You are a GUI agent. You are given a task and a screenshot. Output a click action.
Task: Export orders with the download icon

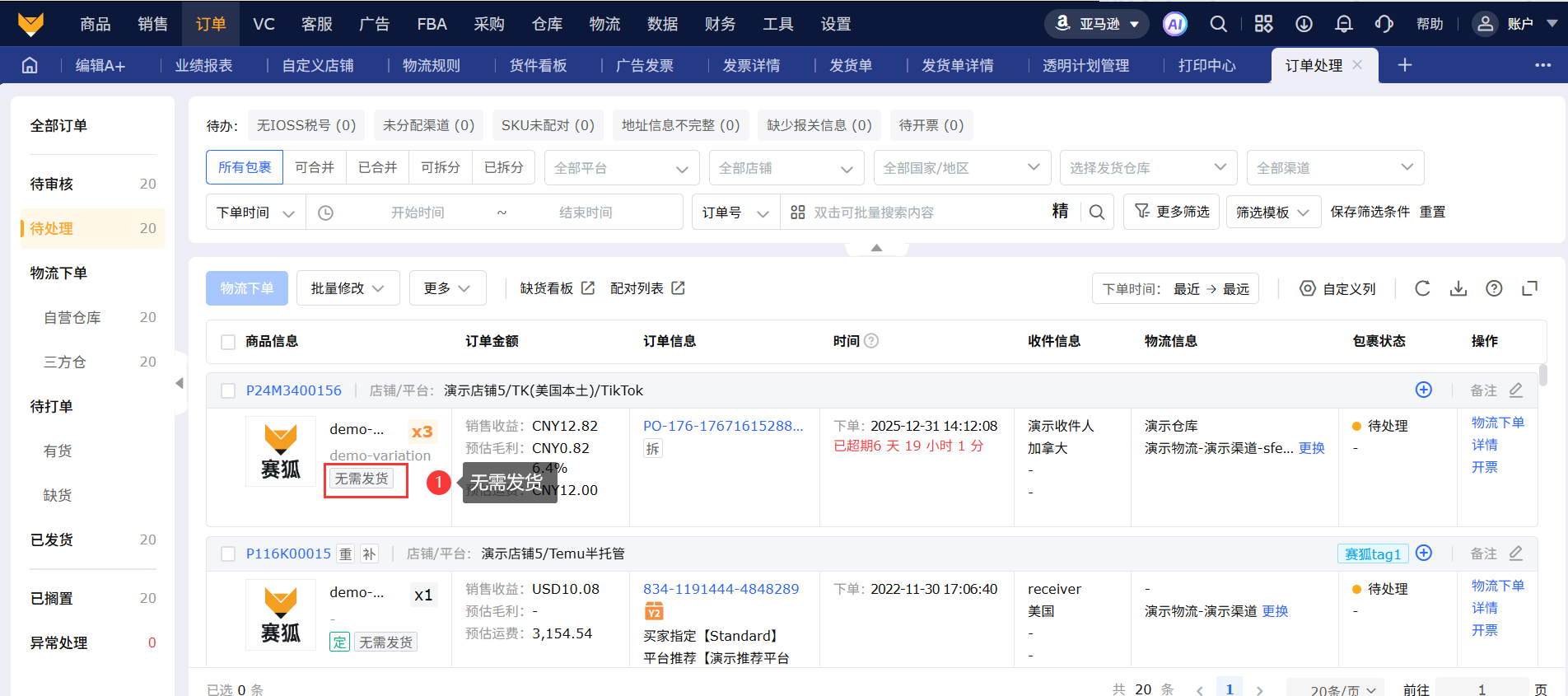[x=1458, y=288]
